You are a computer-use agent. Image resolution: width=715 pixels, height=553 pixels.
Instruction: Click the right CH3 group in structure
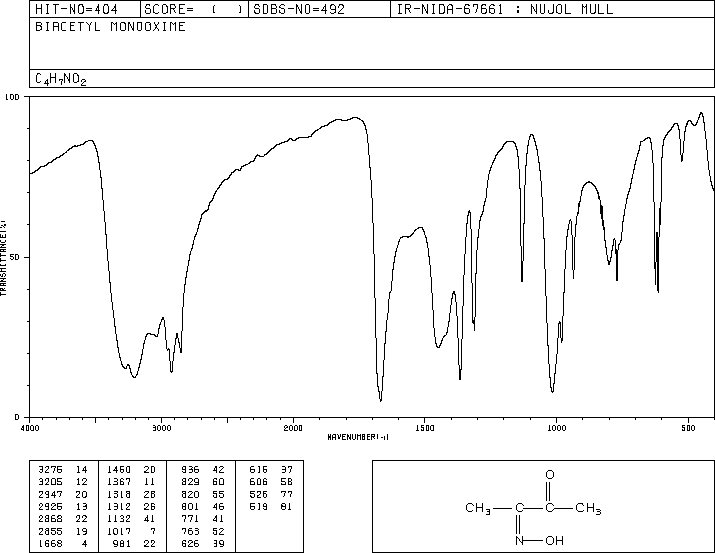pyautogui.click(x=588, y=508)
